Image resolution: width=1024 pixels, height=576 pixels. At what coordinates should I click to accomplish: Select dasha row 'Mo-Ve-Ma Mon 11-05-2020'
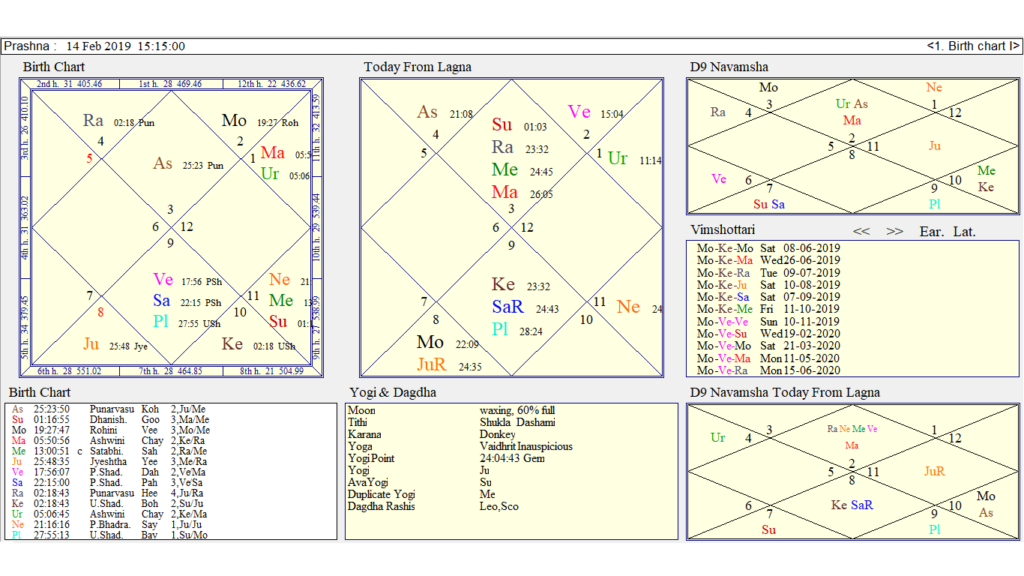pos(768,359)
